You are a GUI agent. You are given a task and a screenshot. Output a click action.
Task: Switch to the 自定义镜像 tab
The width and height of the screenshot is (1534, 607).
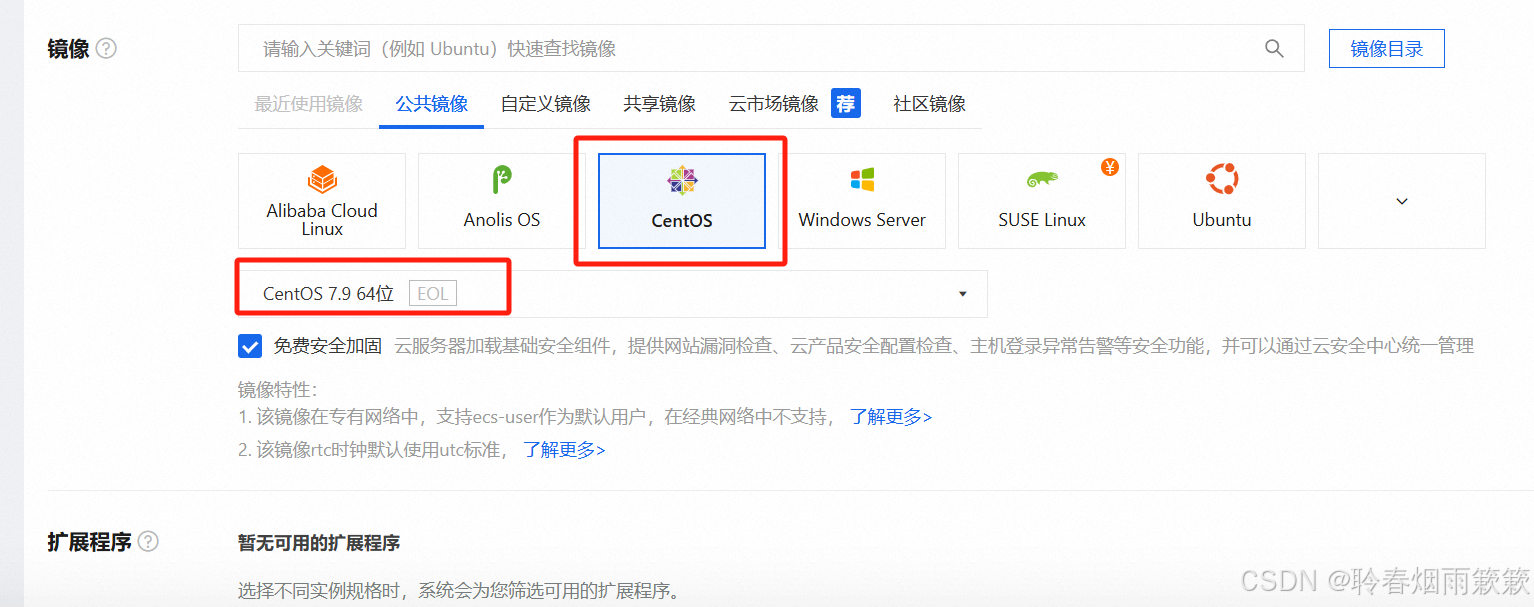[x=546, y=104]
